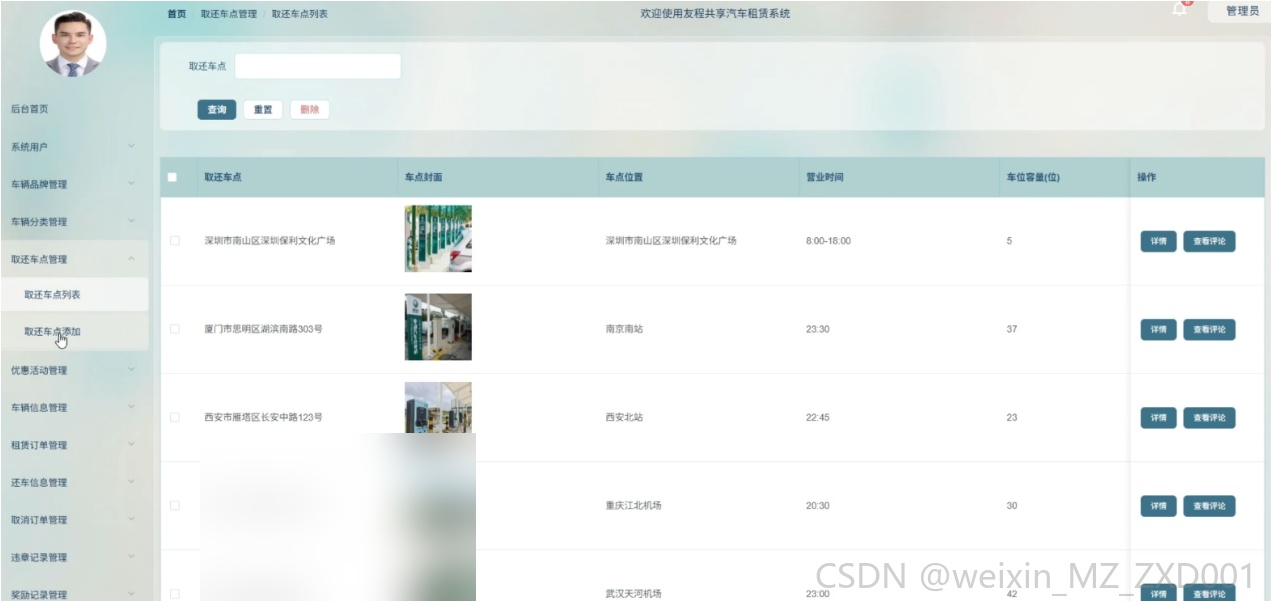Click the 操作 column header
This screenshot has width=1272, height=602.
click(x=1146, y=177)
